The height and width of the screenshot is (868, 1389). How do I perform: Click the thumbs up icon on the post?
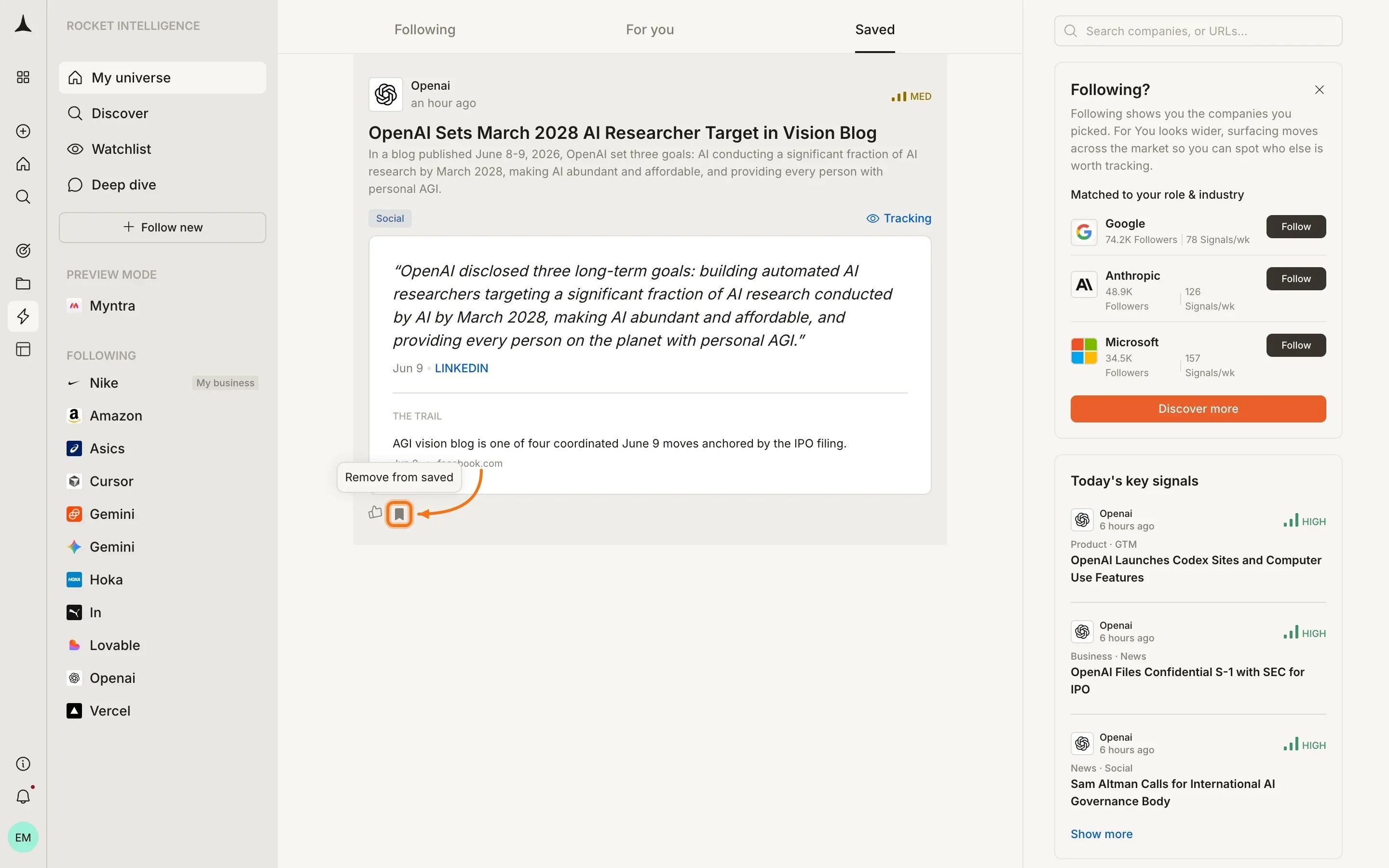click(x=375, y=512)
